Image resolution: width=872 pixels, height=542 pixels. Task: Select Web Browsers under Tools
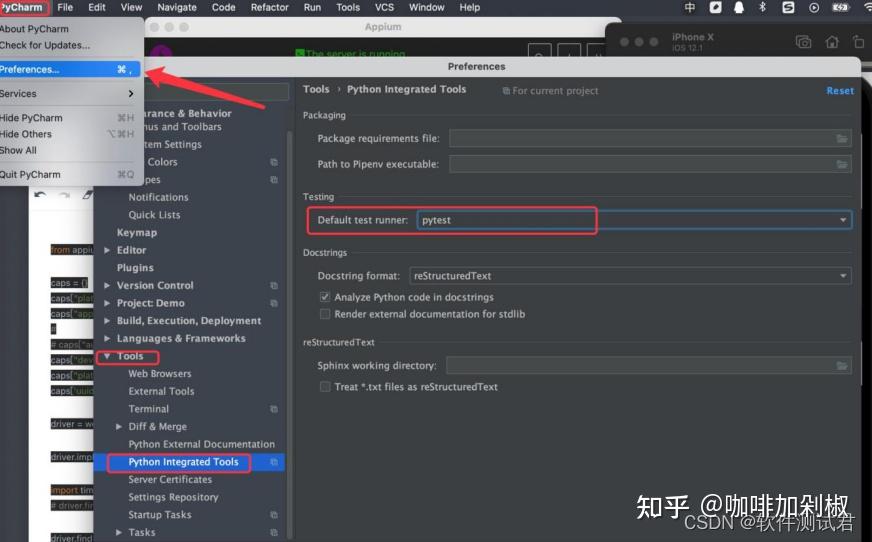point(160,374)
